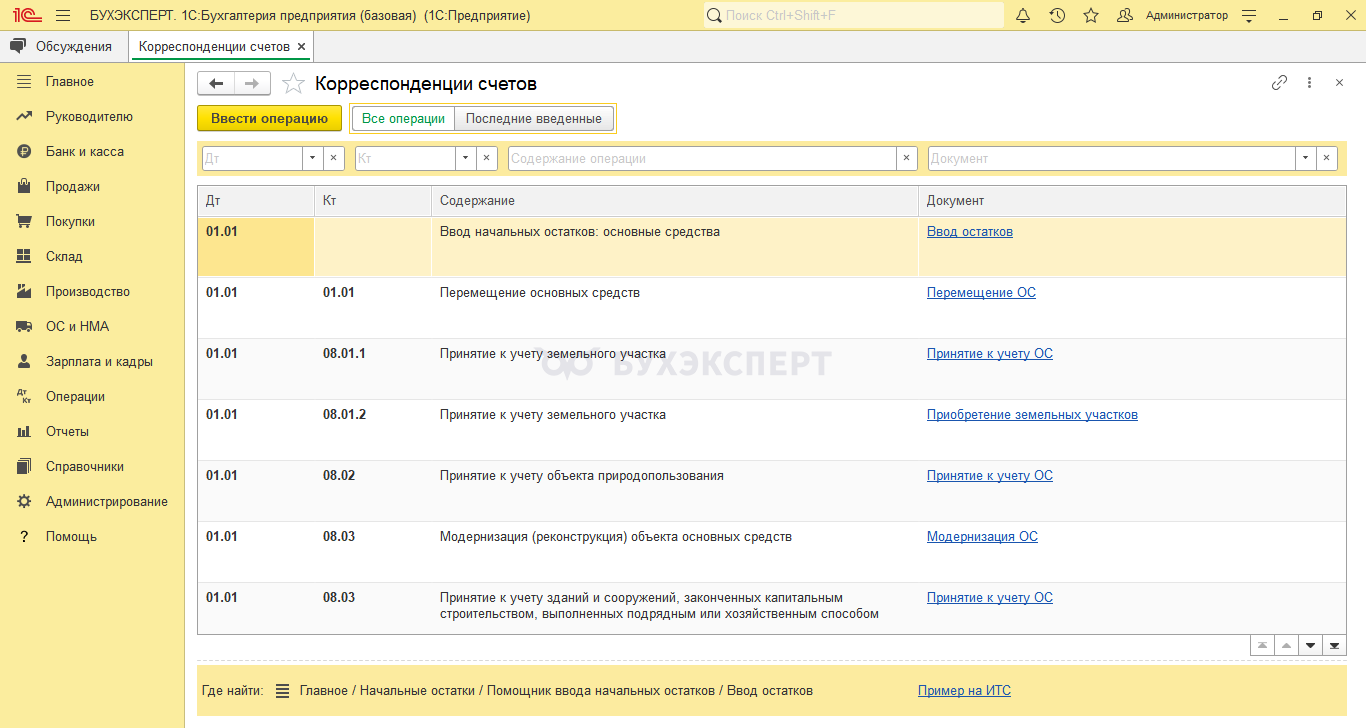
Task: Select the Все операции toggle
Action: pyautogui.click(x=403, y=118)
